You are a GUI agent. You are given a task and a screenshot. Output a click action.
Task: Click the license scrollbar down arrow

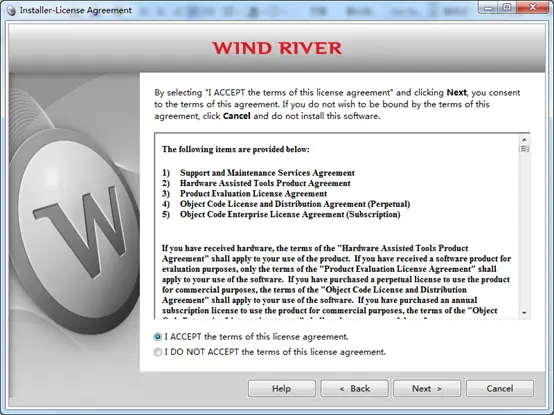524,313
